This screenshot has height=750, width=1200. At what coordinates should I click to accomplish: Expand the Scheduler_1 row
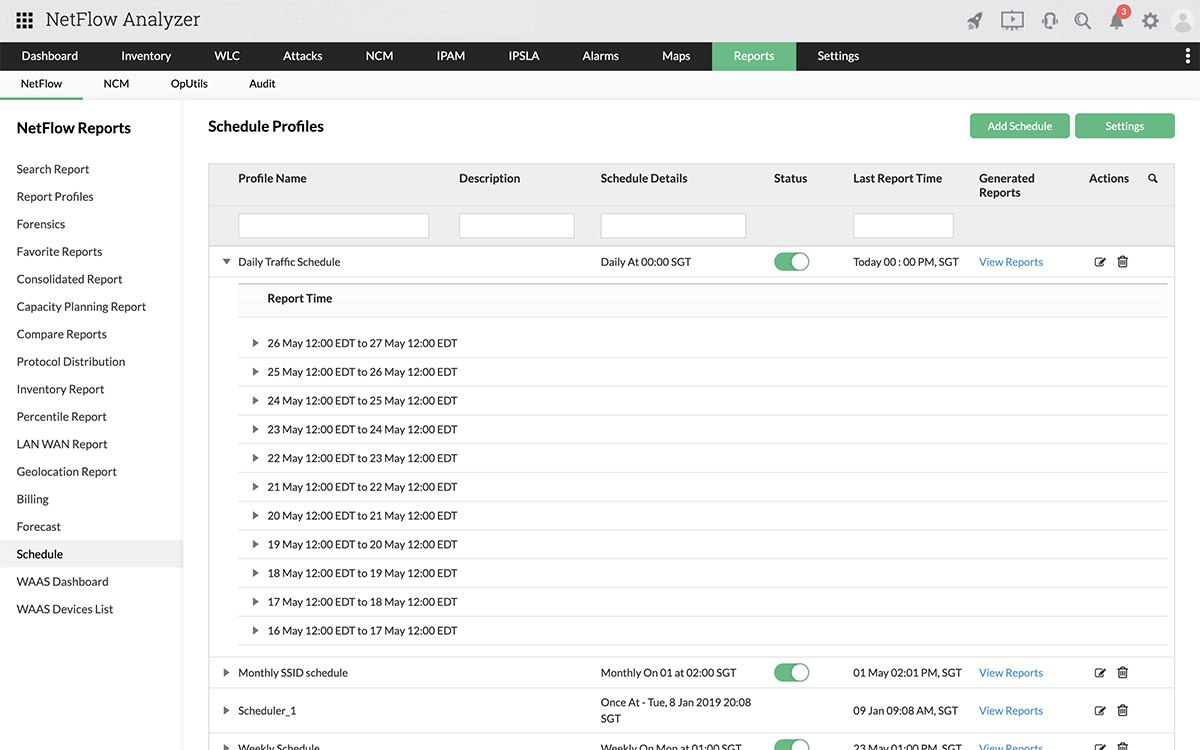coord(226,711)
